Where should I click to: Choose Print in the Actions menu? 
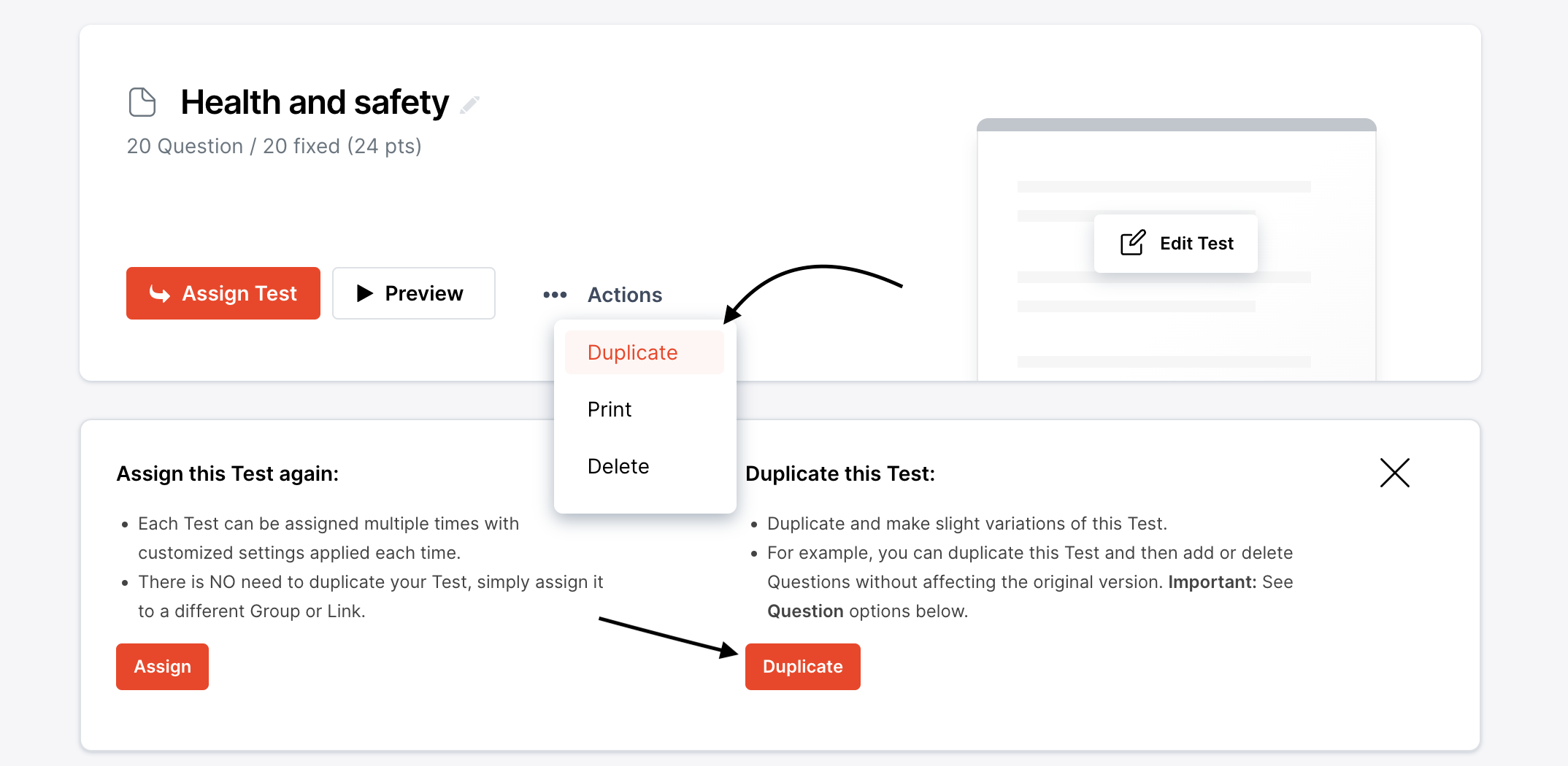tap(610, 409)
